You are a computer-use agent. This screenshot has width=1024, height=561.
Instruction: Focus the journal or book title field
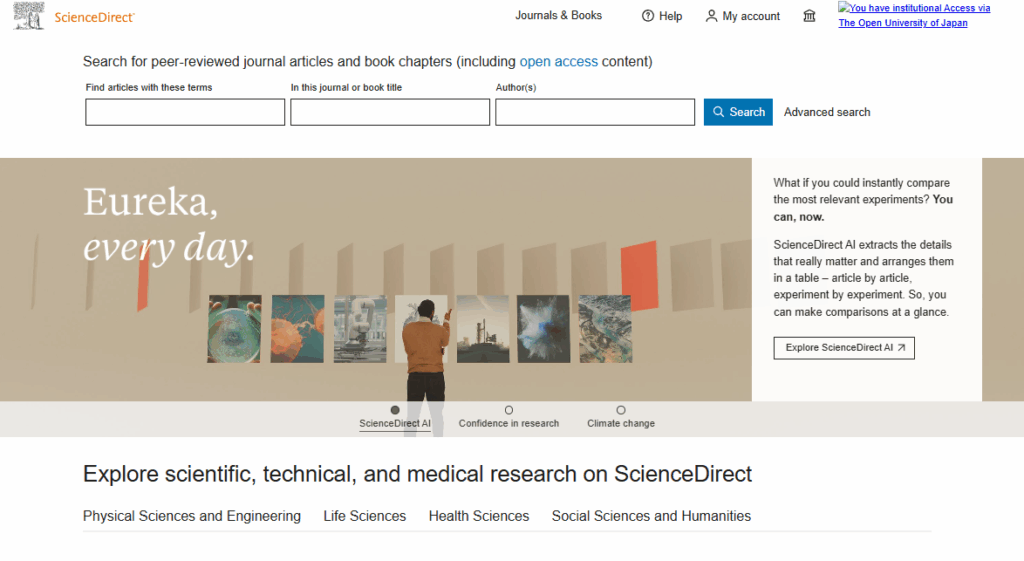coord(390,112)
